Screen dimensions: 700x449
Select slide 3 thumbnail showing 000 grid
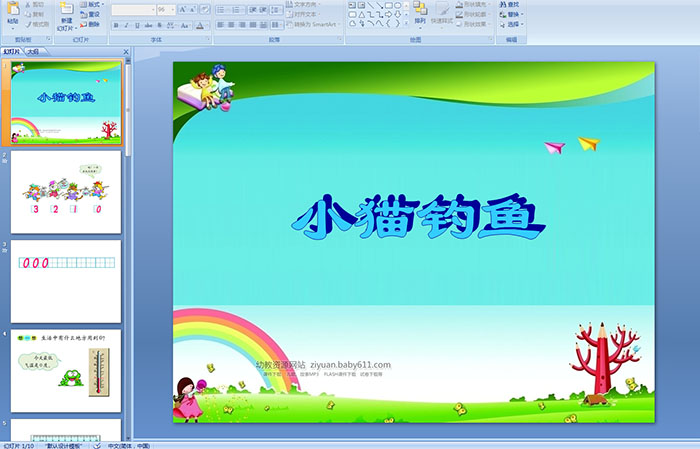tap(66, 281)
